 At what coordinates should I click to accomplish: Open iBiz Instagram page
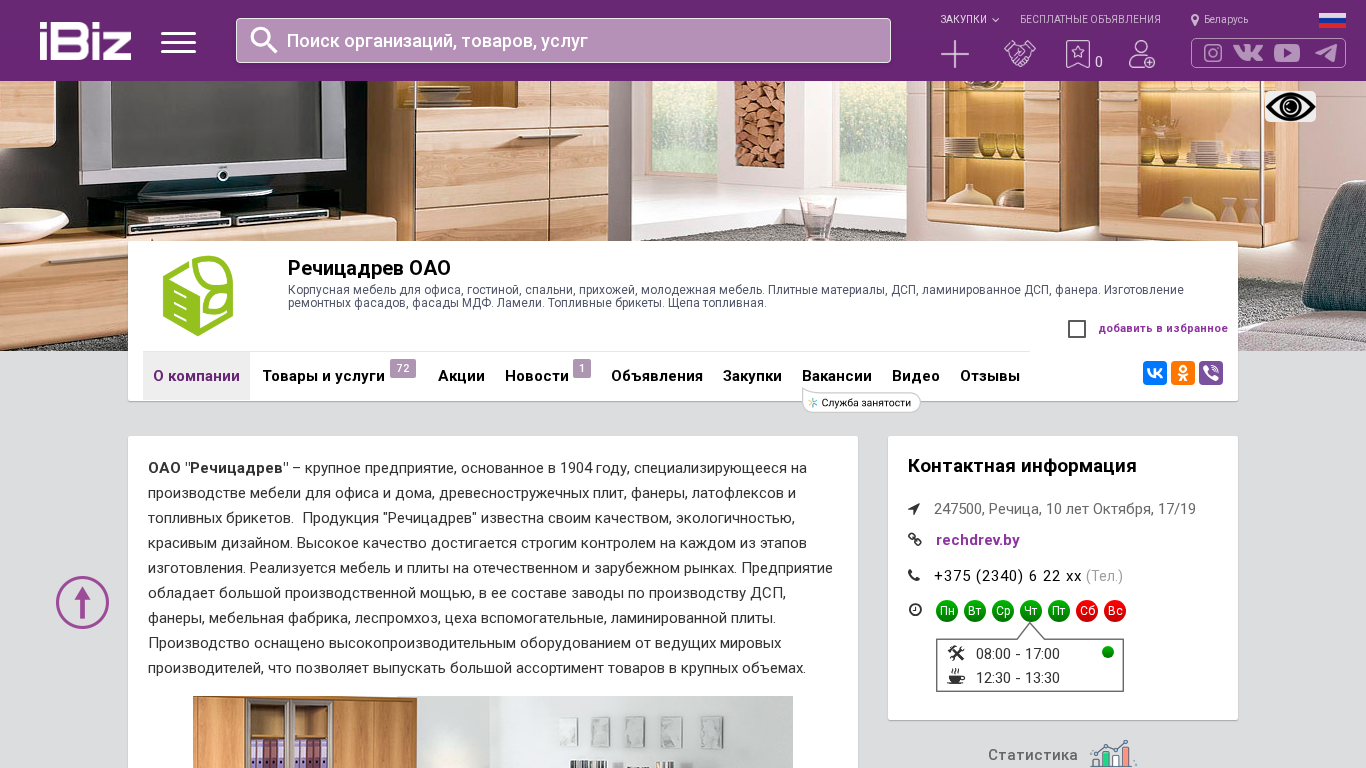point(1213,53)
